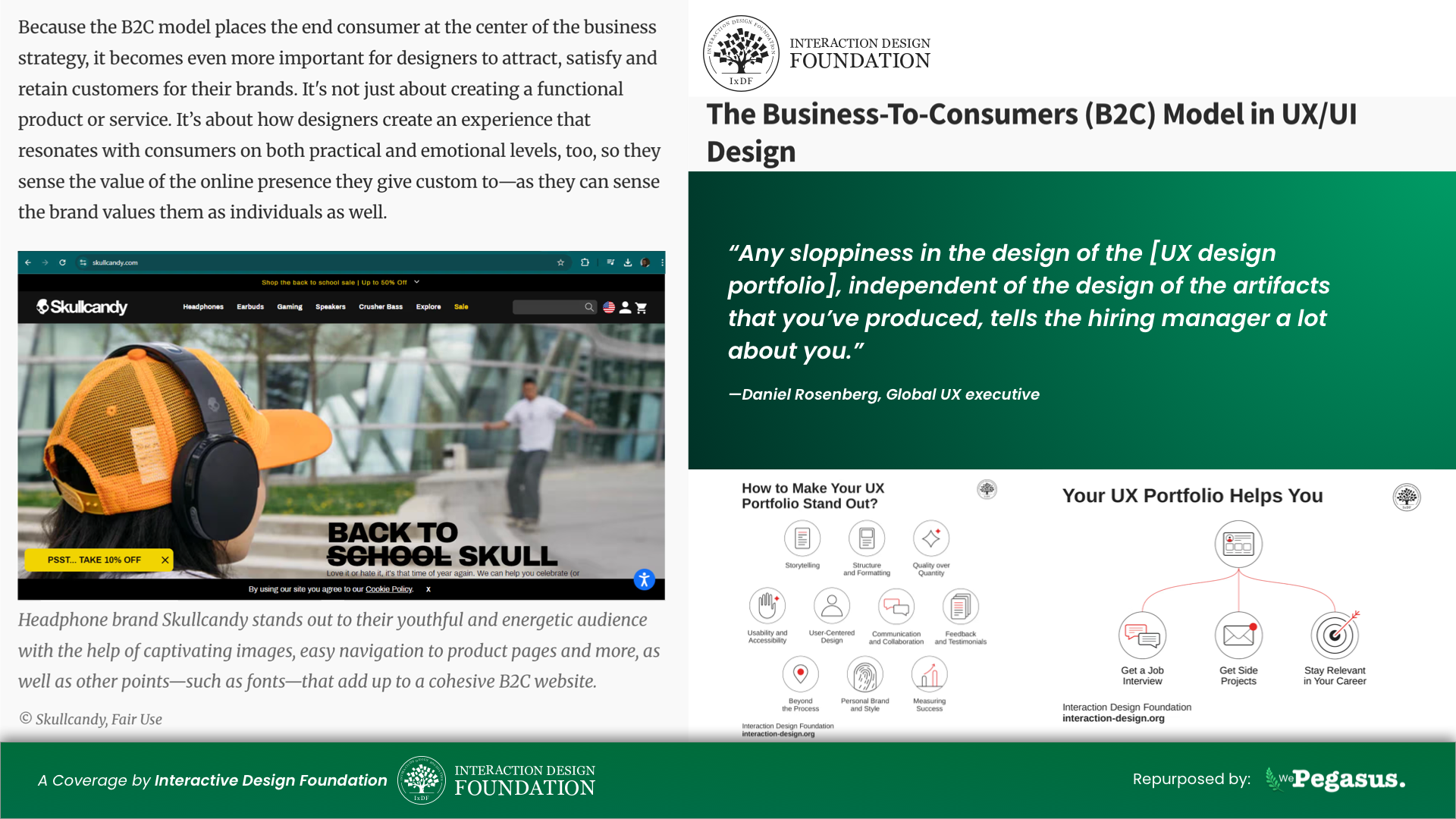The image size is (1456, 819).
Task: Click the IxDF tree logo at top
Action: (741, 53)
